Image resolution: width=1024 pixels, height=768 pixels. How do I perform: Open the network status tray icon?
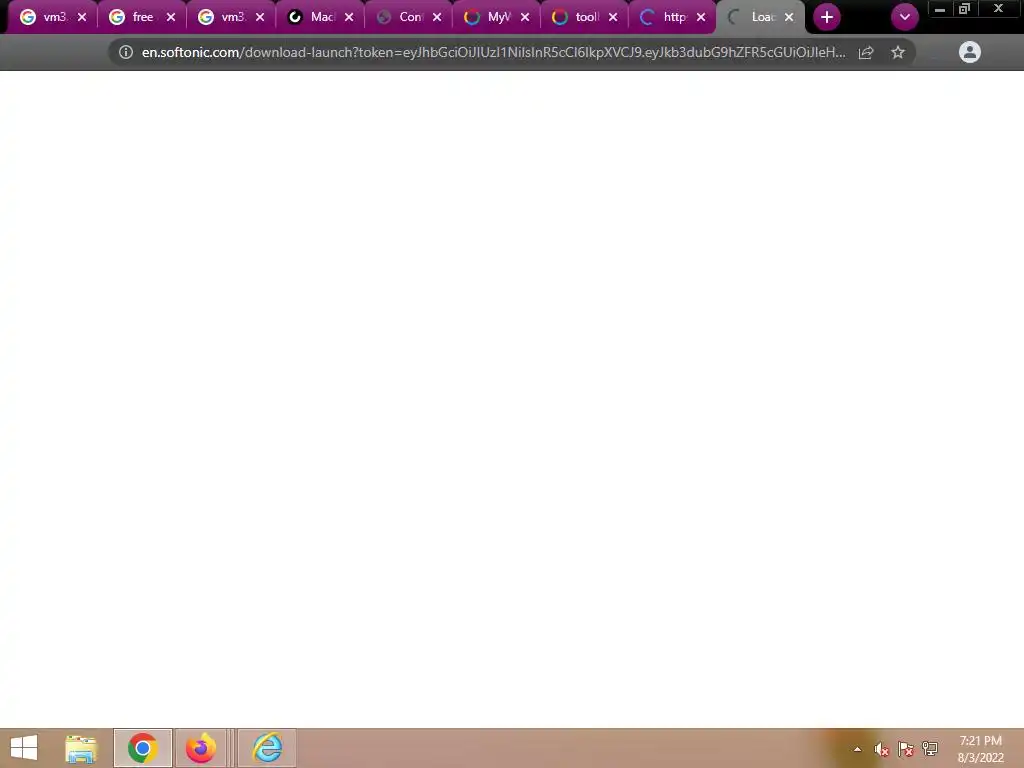pos(930,748)
